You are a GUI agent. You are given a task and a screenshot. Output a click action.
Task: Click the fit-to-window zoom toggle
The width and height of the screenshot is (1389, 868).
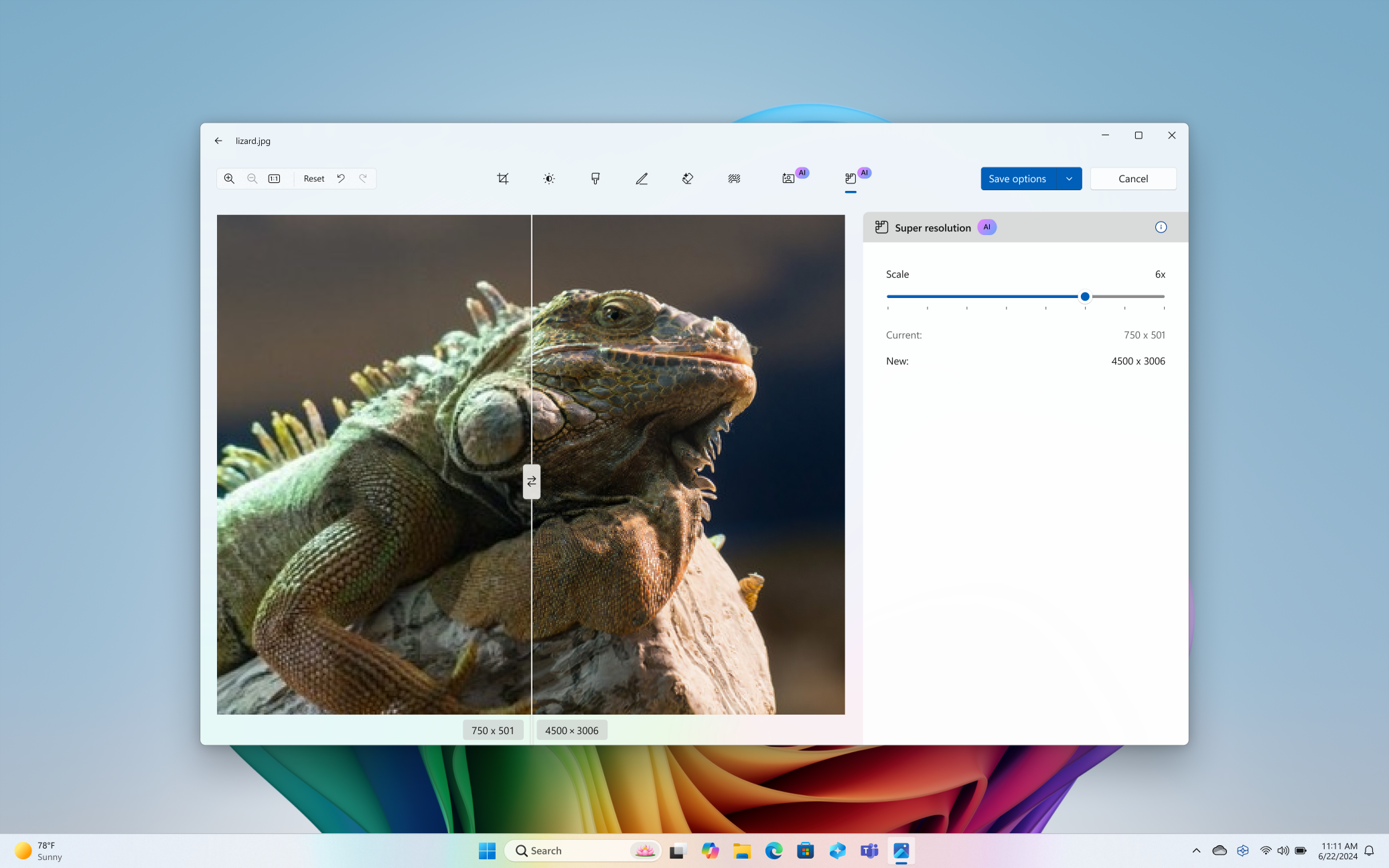pos(275,179)
